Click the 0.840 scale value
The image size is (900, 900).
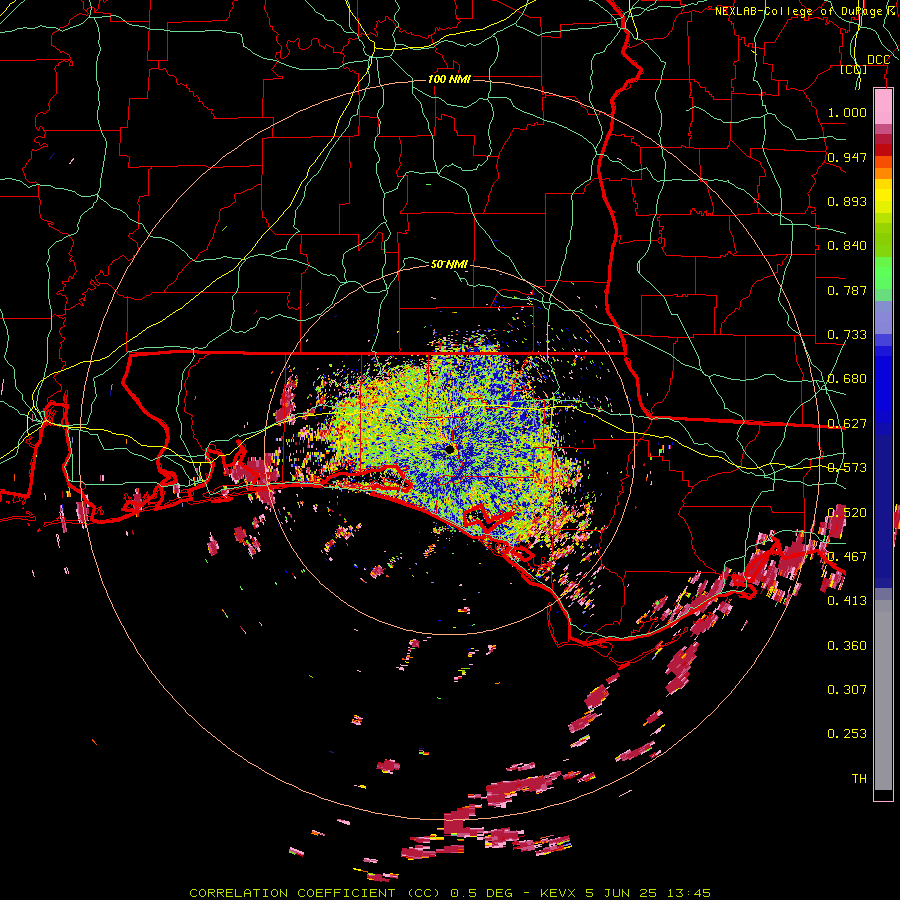[847, 246]
